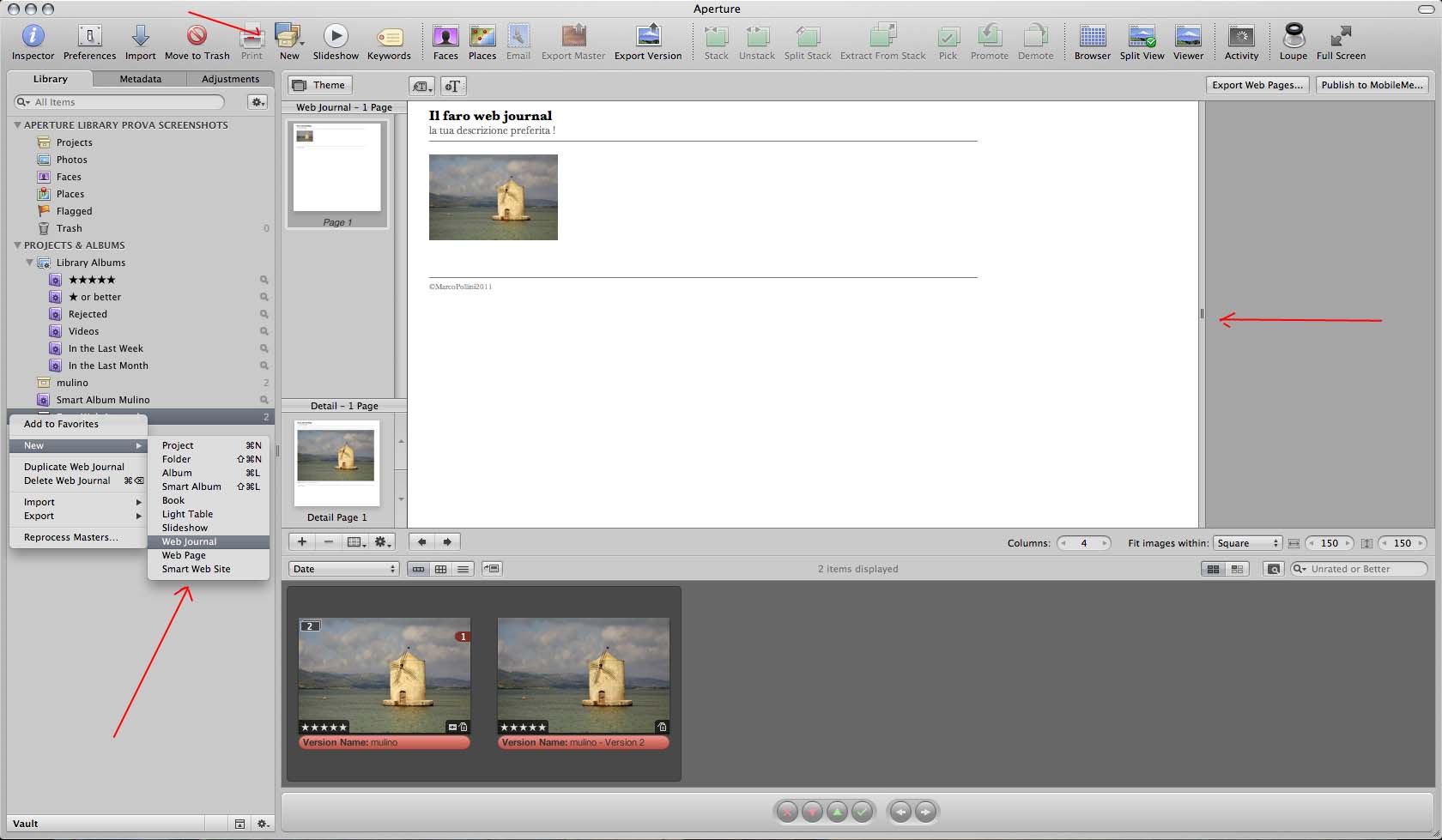This screenshot has height=840, width=1442.
Task: Click the Import toolbar icon
Action: tap(140, 42)
